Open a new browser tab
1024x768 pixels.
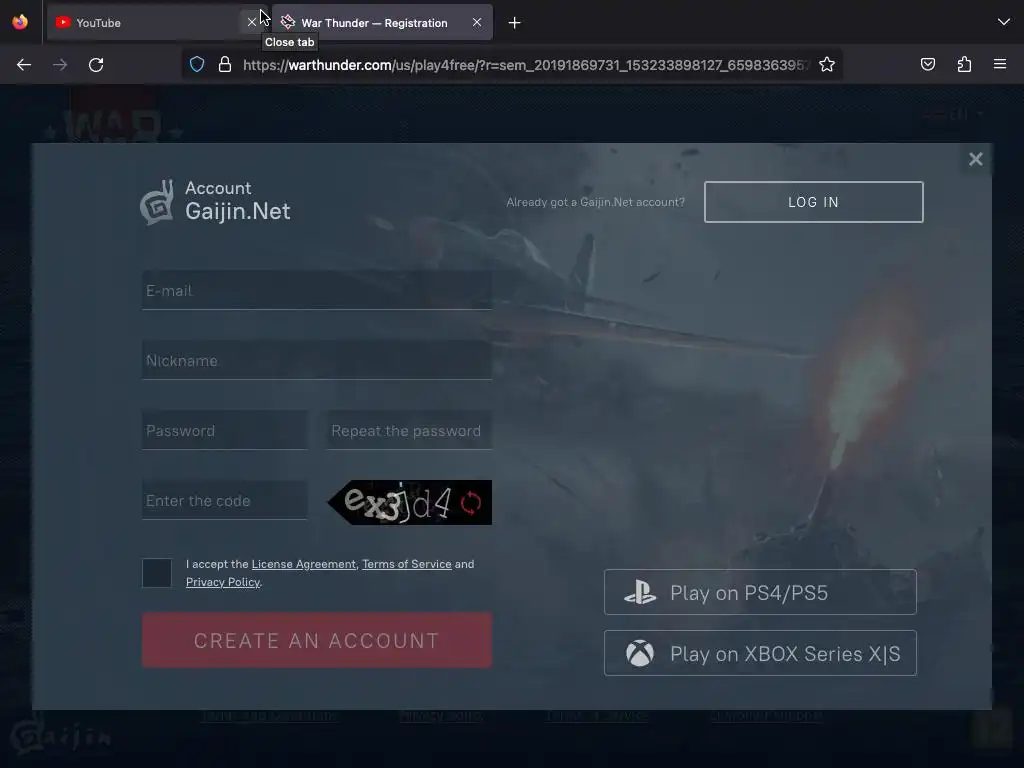click(515, 23)
